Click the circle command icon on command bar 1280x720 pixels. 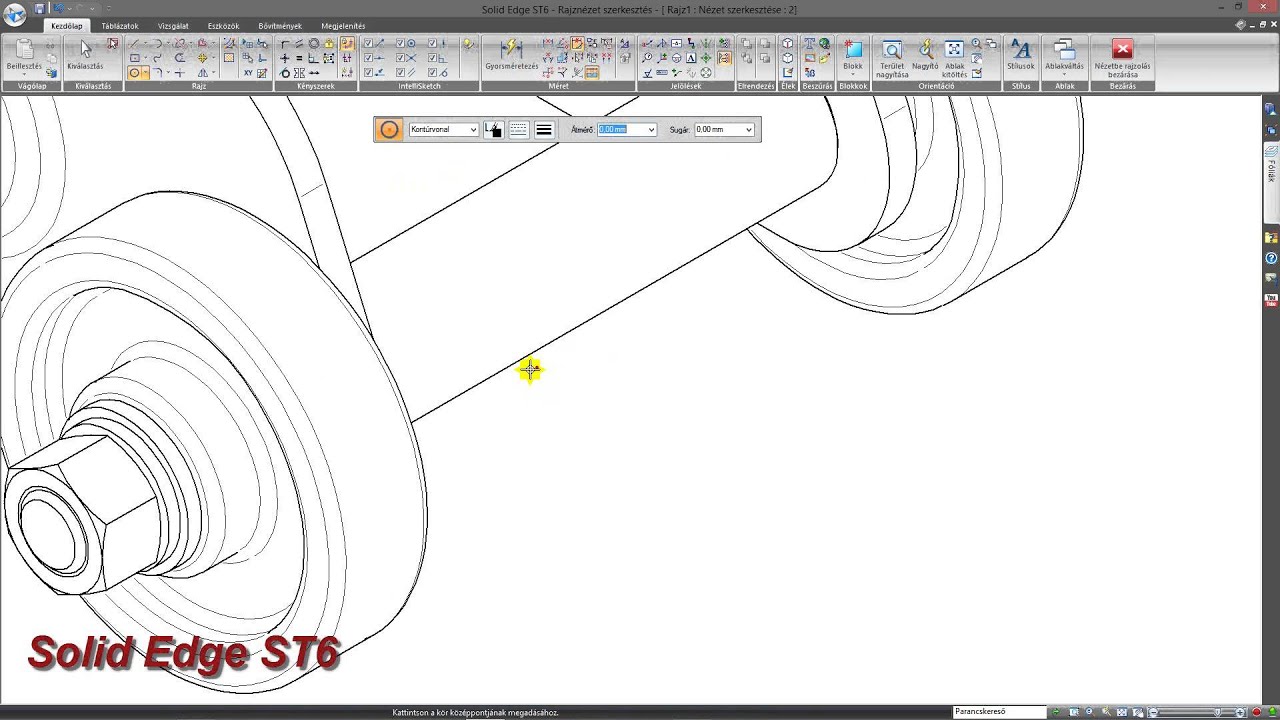click(389, 129)
